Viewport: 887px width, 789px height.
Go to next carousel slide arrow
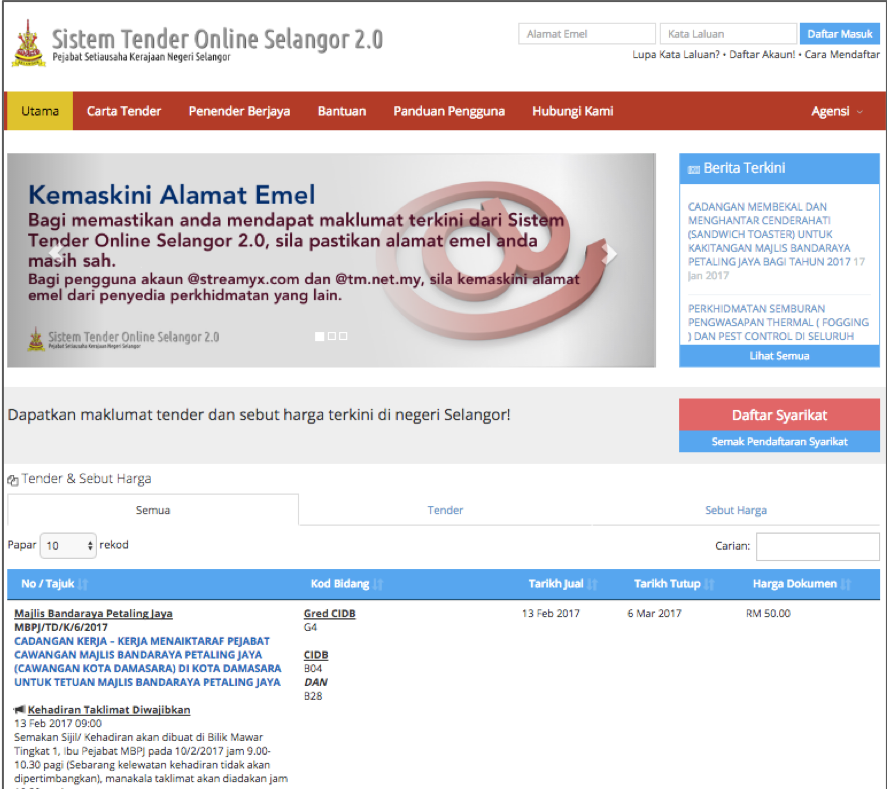tap(609, 254)
